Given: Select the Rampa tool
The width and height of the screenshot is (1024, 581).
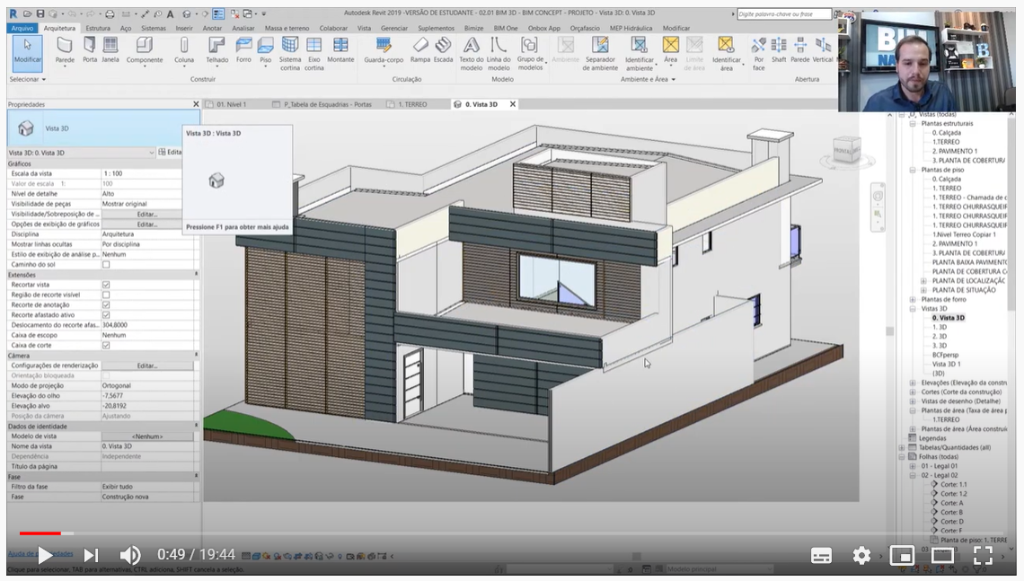Looking at the screenshot, I should (420, 50).
